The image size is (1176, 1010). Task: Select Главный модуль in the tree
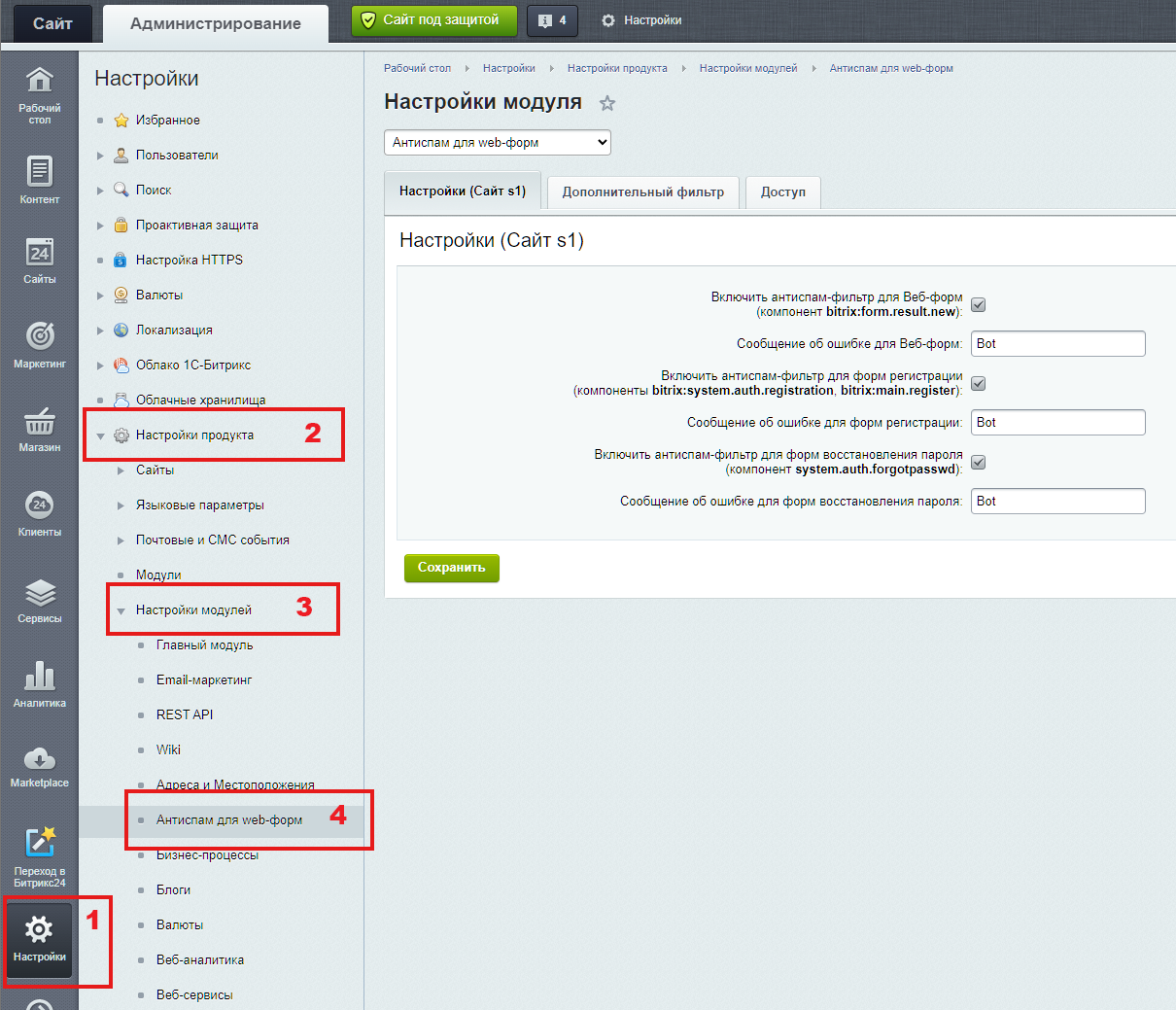(204, 644)
